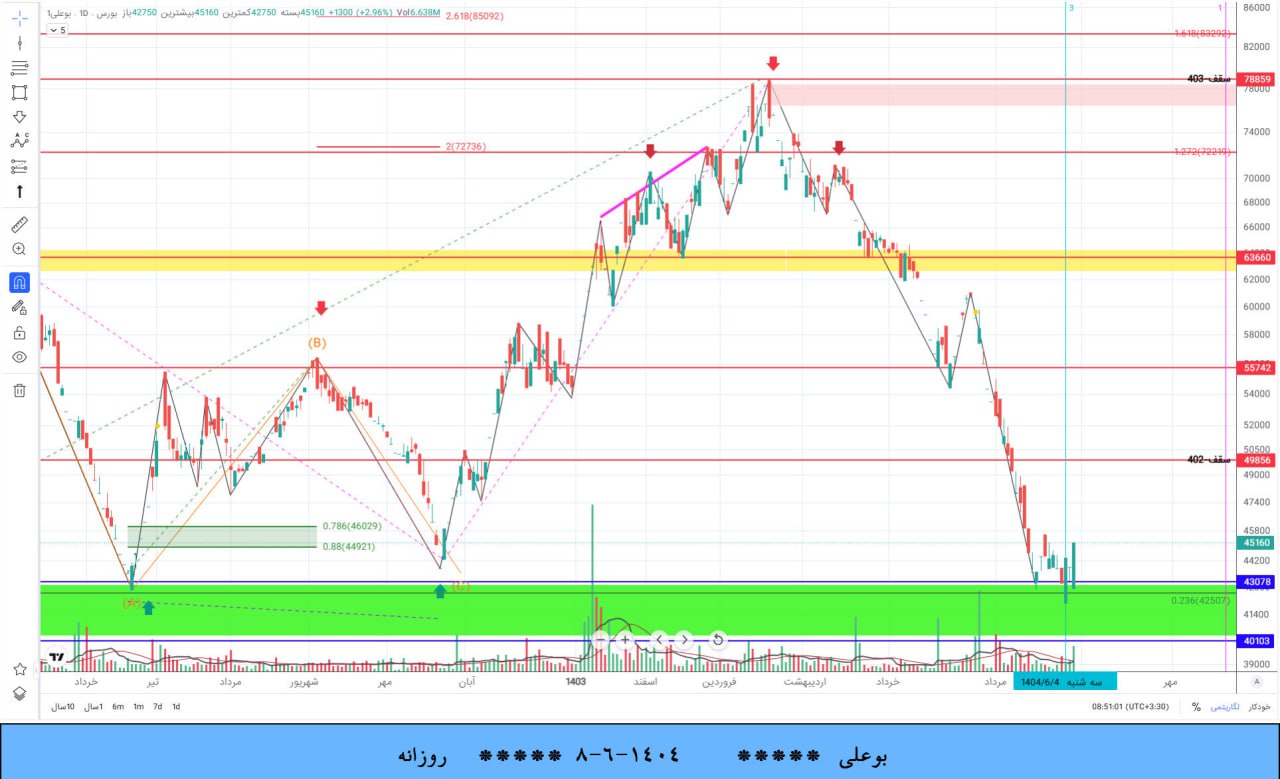Activate the ruler measure tool
Viewport: 1280px width, 779px height.
click(19, 224)
